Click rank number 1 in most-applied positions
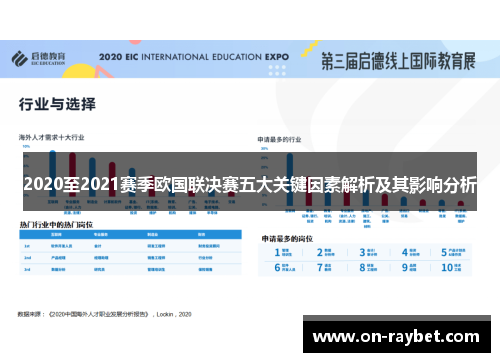 point(277,252)
